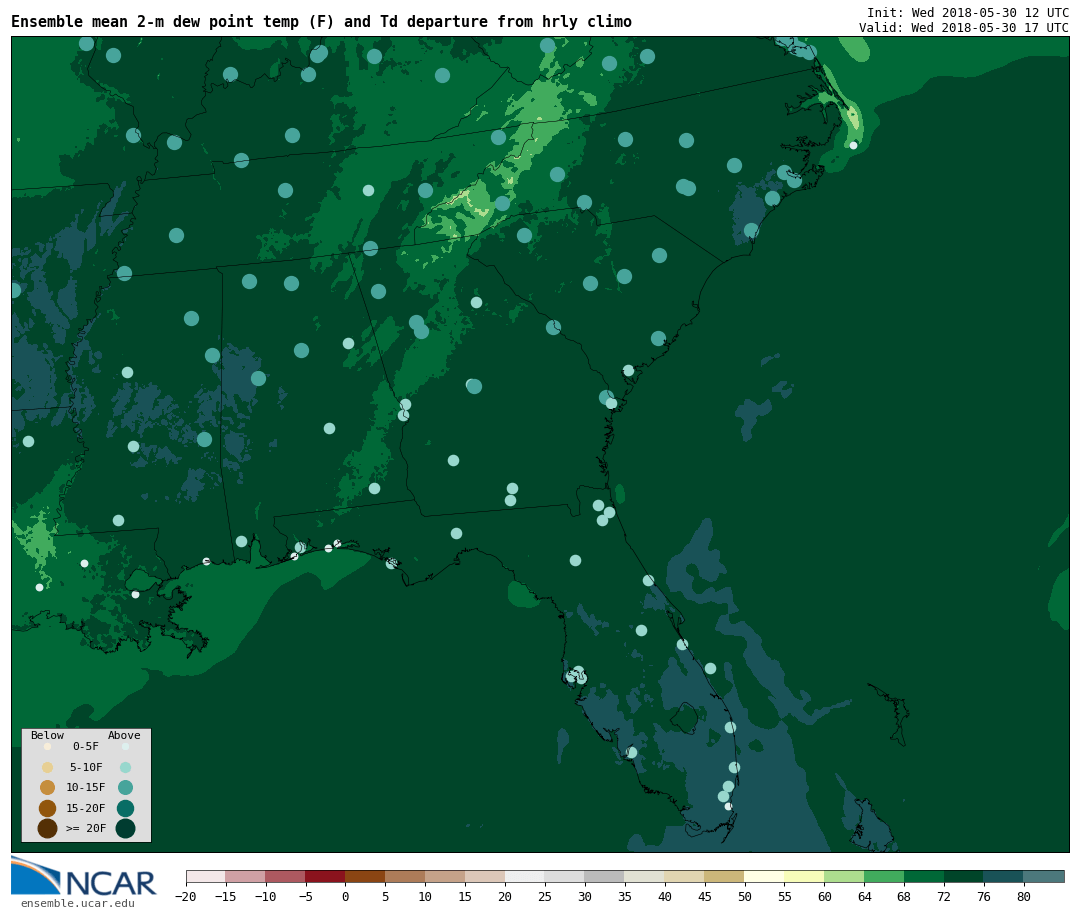Click the dark teal colorbar swatch between 76 and 80
The height and width of the screenshot is (915, 1080).
pos(1004,876)
